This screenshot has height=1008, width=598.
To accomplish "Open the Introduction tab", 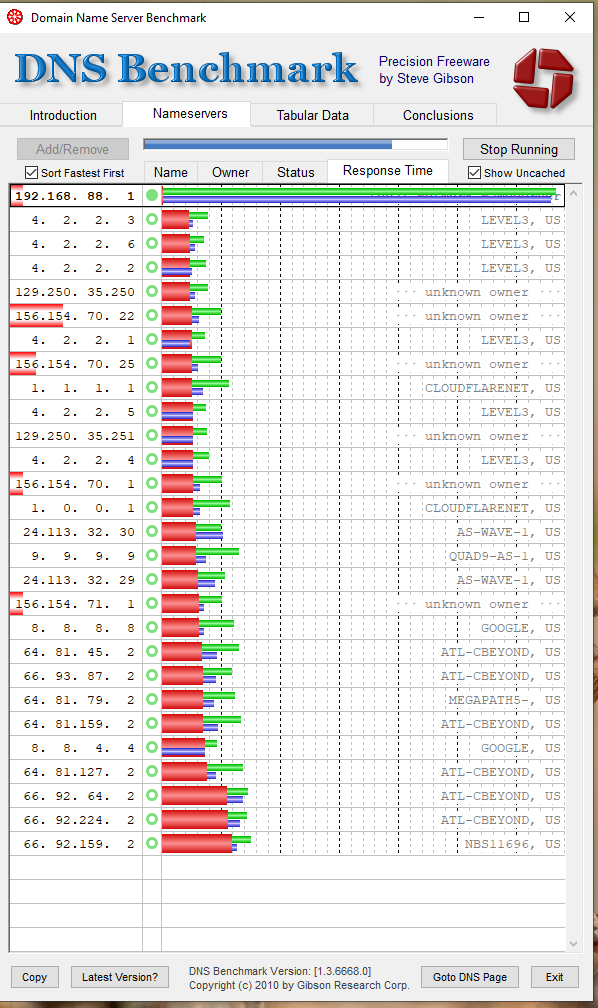I will tap(63, 116).
